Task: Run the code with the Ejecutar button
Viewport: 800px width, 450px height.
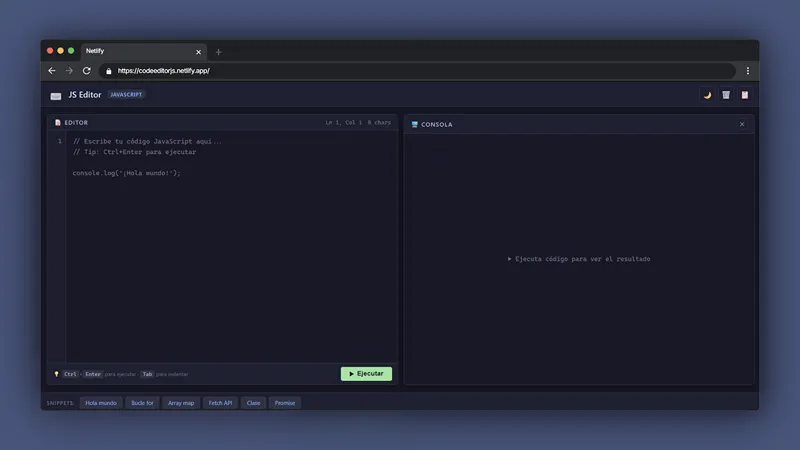Action: (366, 374)
